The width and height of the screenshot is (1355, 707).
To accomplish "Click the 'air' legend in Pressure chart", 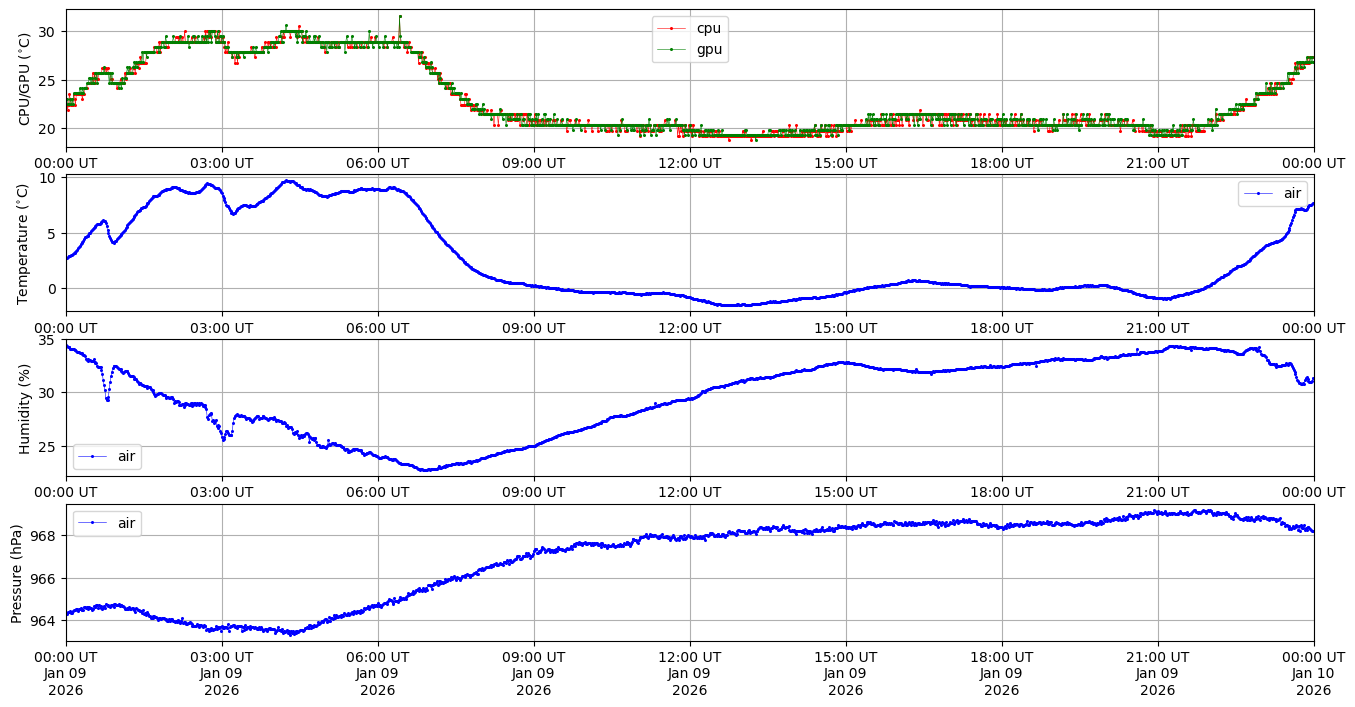I will click(x=107, y=523).
